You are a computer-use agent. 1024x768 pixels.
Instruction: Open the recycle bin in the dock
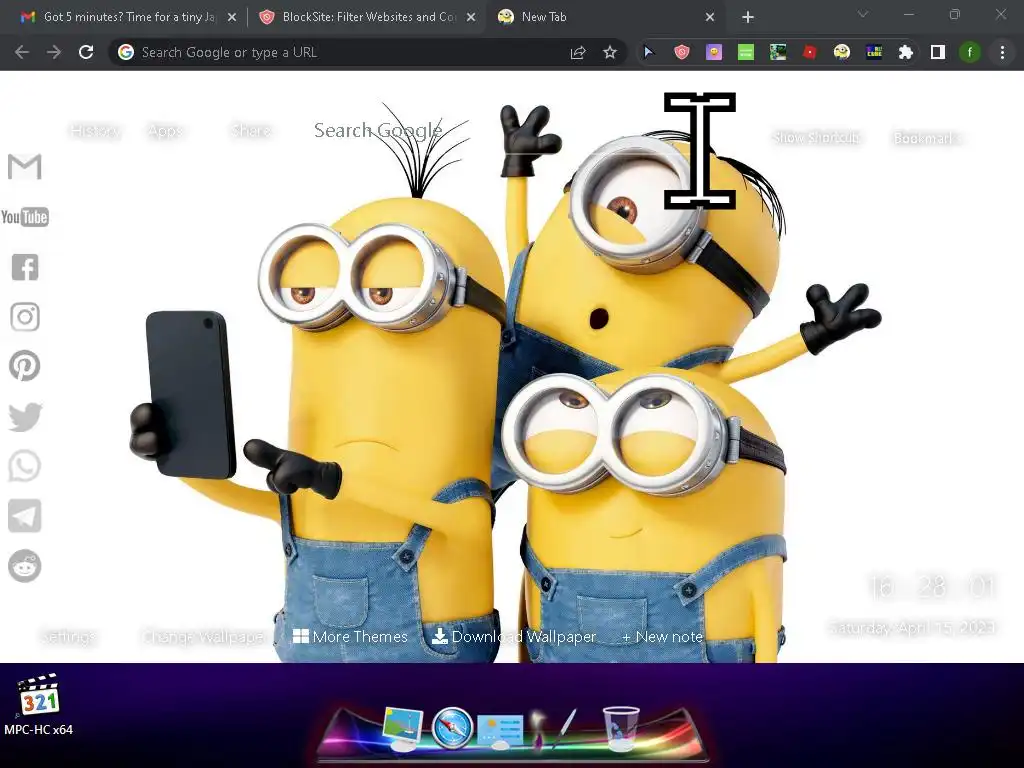(x=621, y=728)
